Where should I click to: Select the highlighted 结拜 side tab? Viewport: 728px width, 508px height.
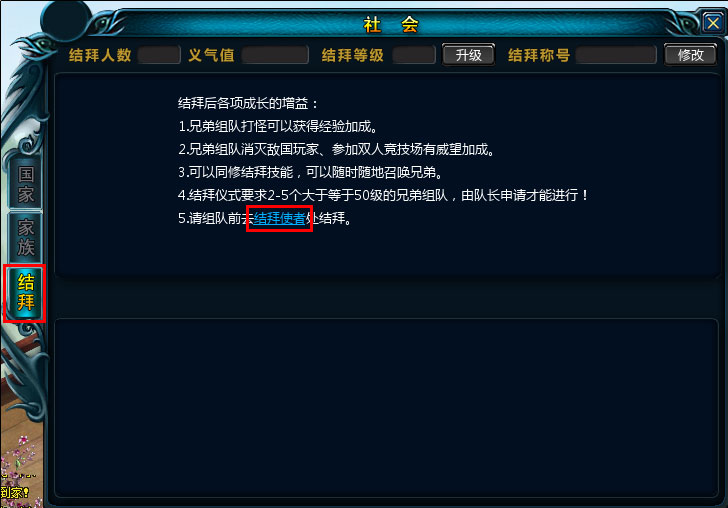click(26, 293)
